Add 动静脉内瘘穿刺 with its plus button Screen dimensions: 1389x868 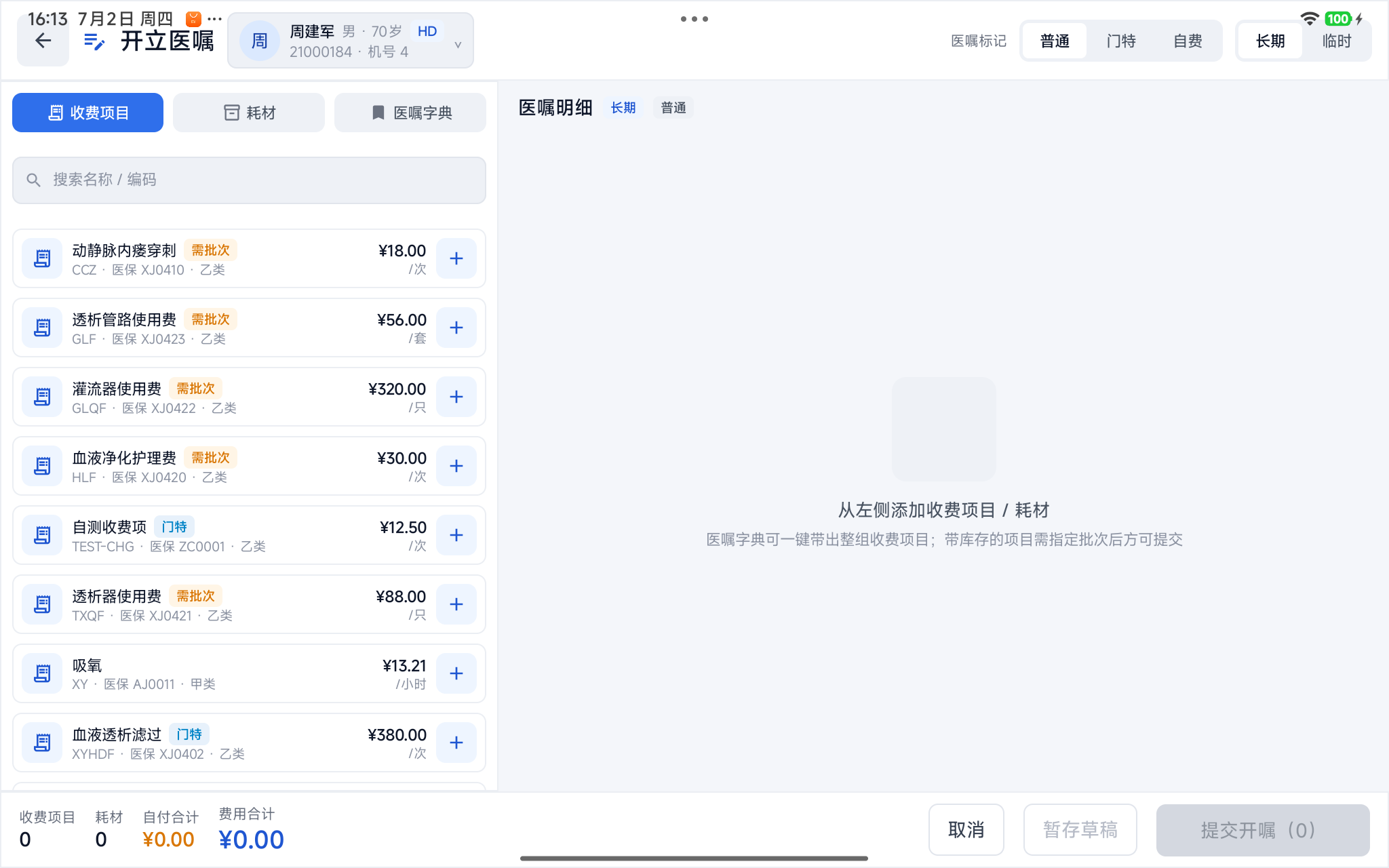tap(456, 258)
